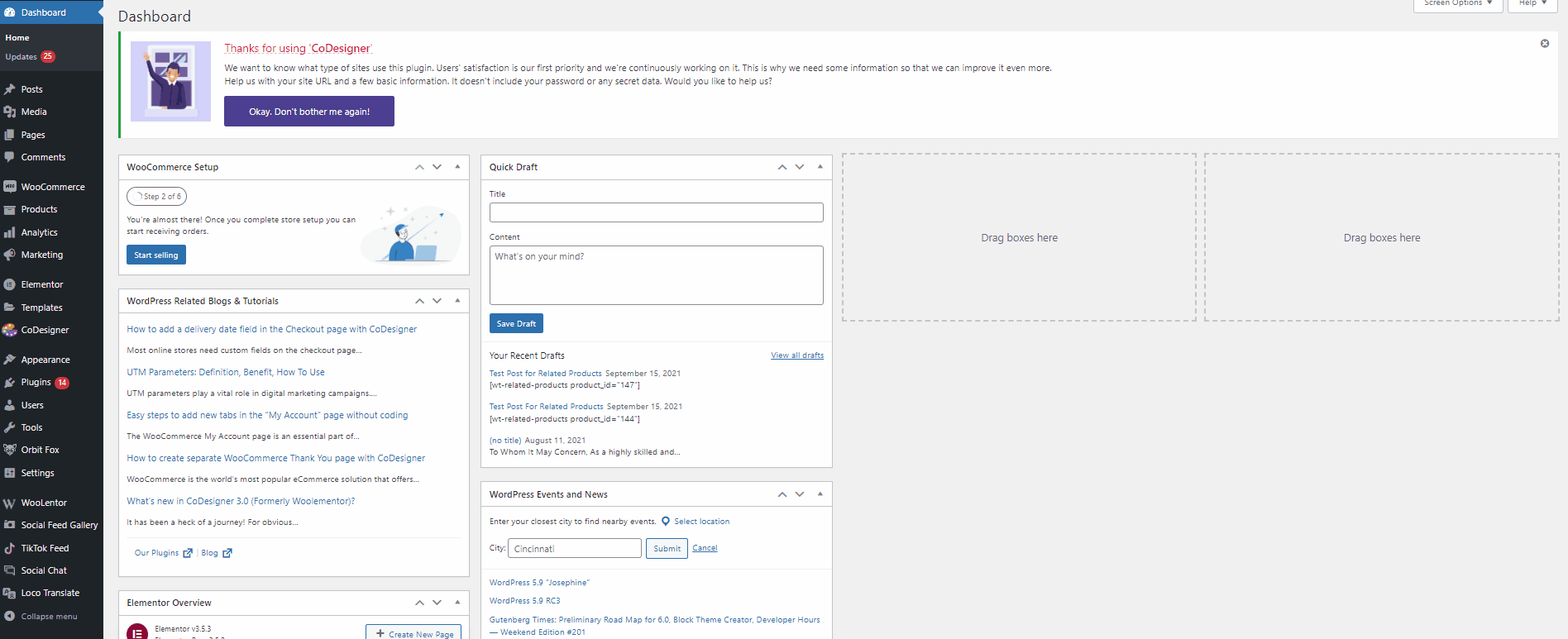Click the WooCommerce logo icon
1568x639 pixels.
(10, 187)
